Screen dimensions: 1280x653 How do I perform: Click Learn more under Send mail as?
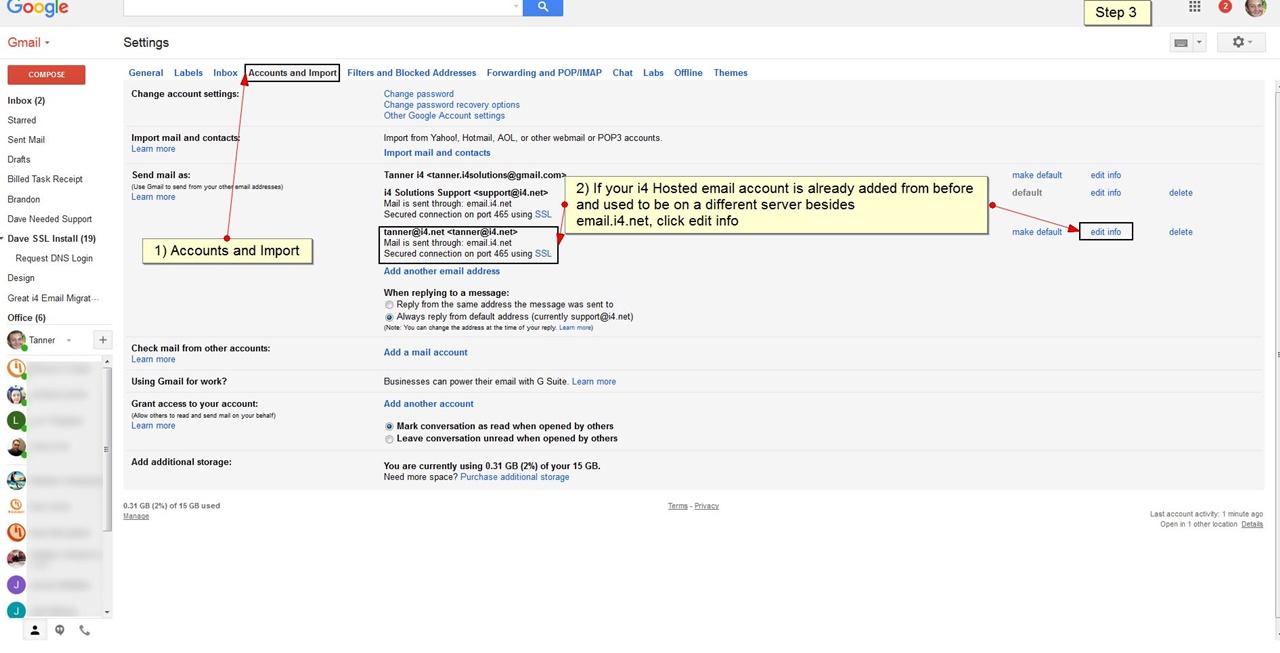pos(153,197)
